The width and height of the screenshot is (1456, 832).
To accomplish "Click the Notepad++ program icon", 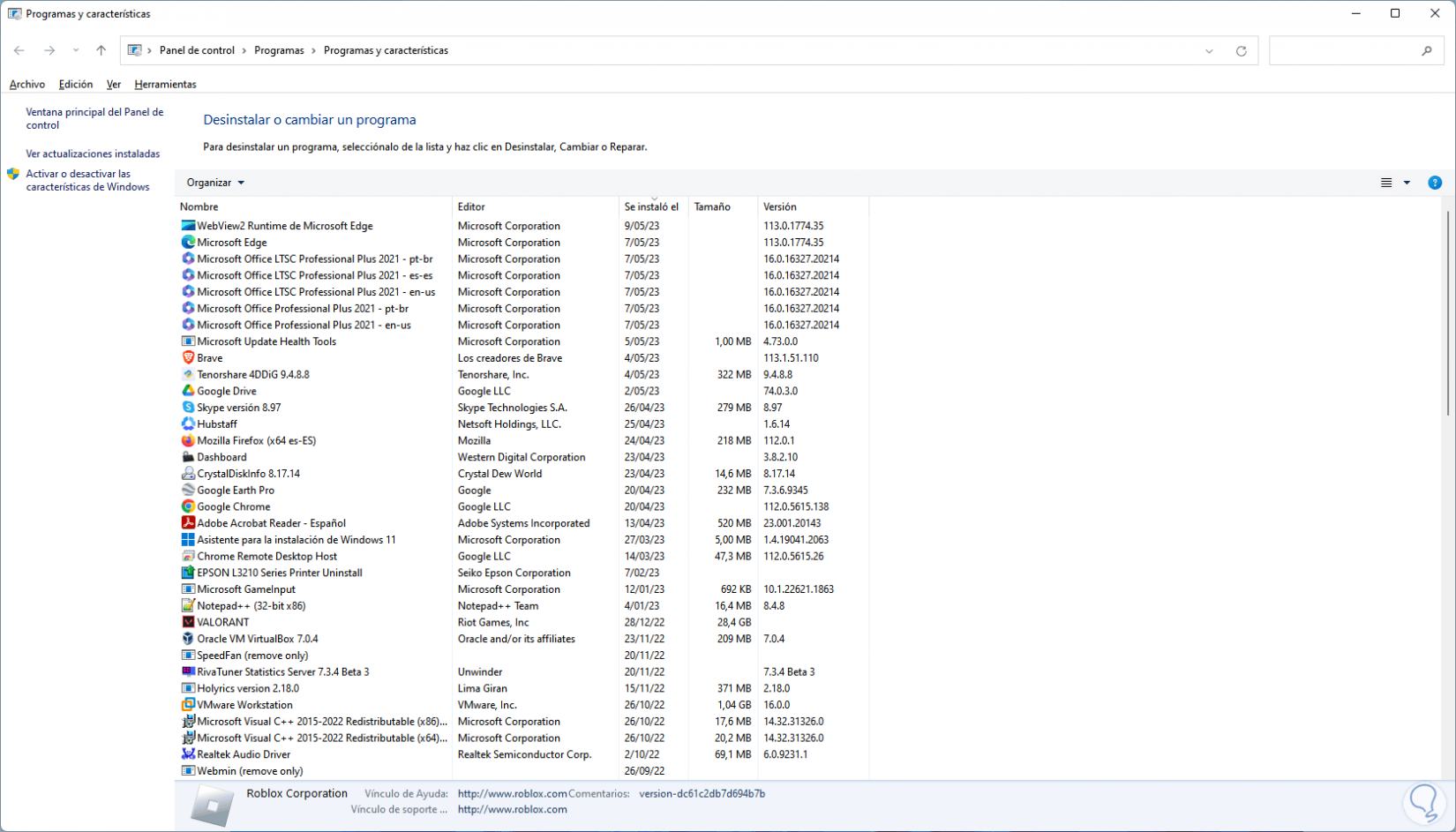I will pos(188,606).
